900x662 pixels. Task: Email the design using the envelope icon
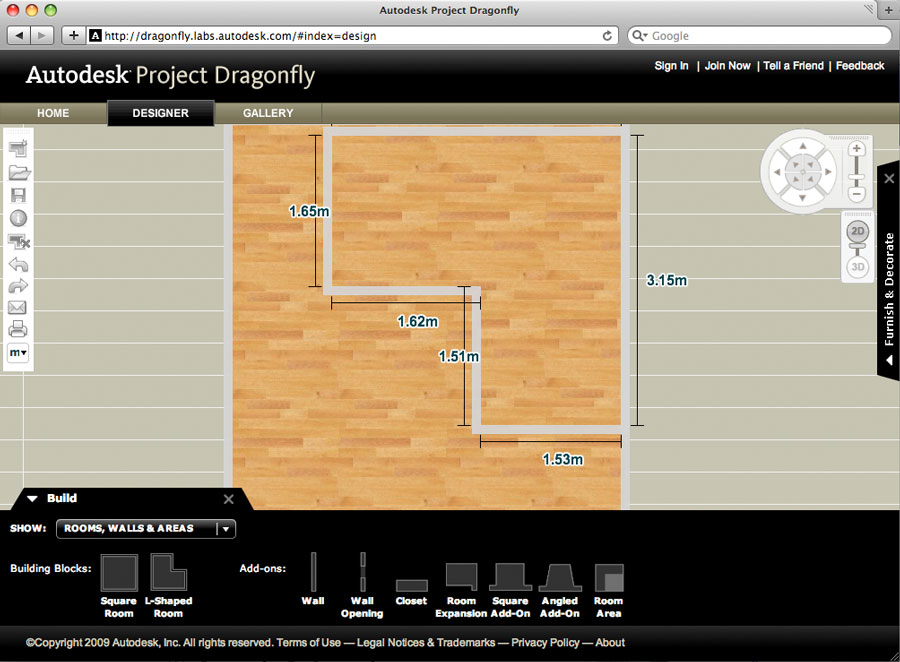pyautogui.click(x=17, y=307)
